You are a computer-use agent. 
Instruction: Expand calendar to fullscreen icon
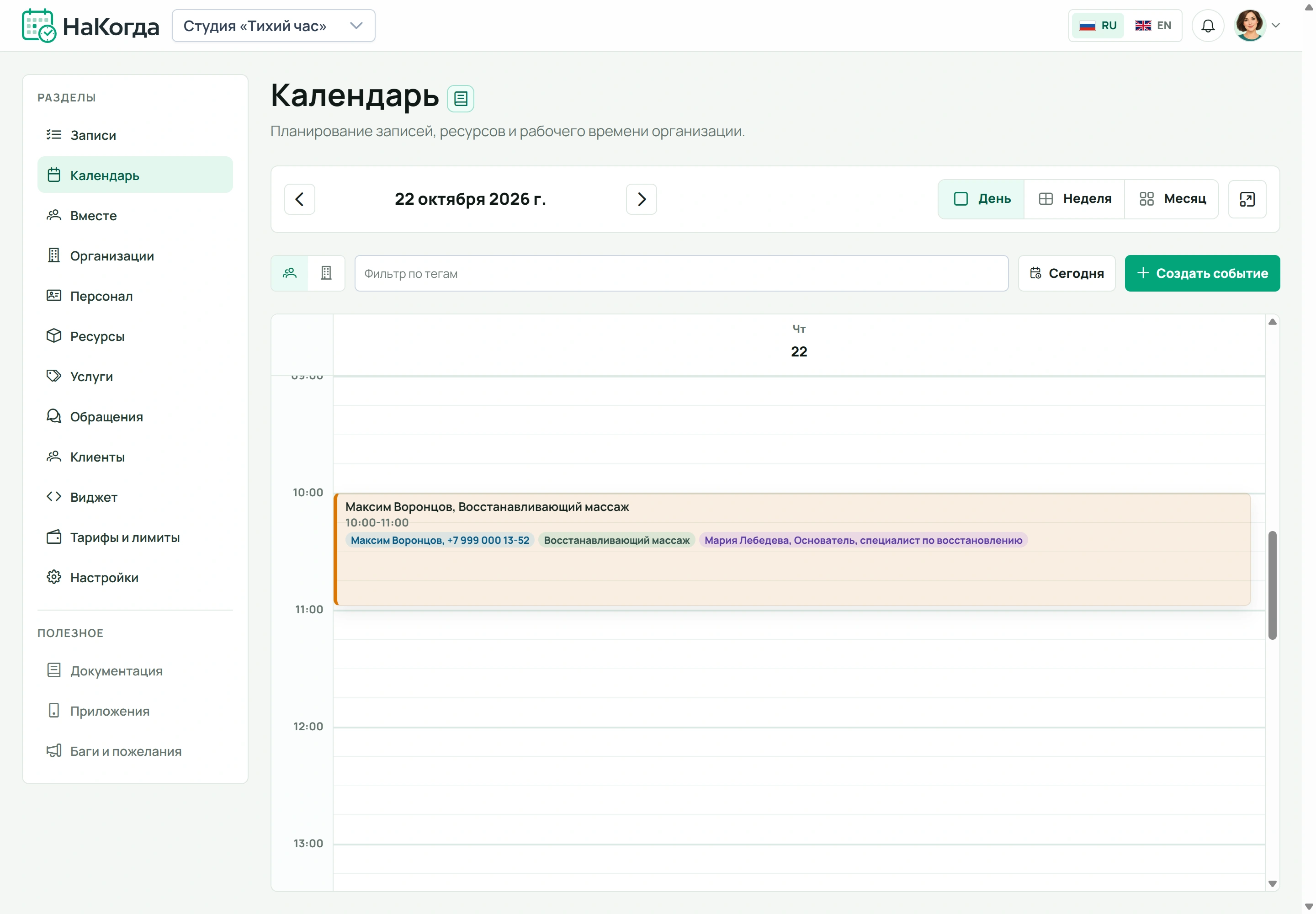pos(1247,199)
